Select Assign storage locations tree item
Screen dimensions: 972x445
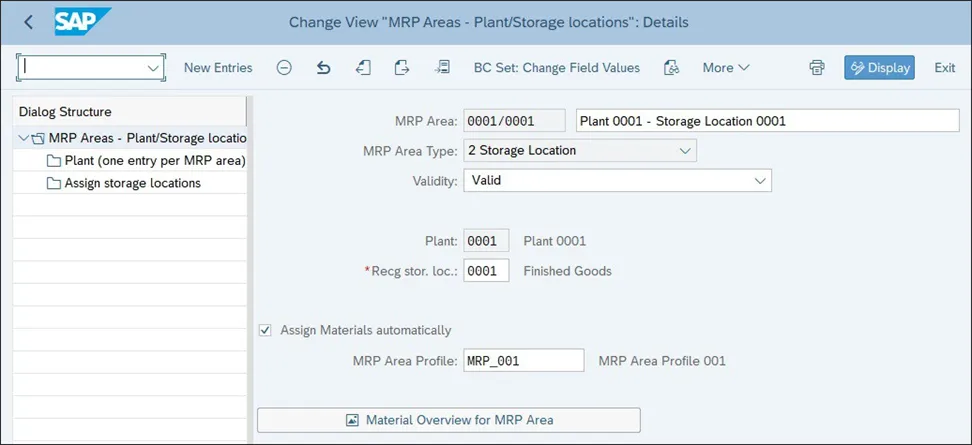[132, 183]
